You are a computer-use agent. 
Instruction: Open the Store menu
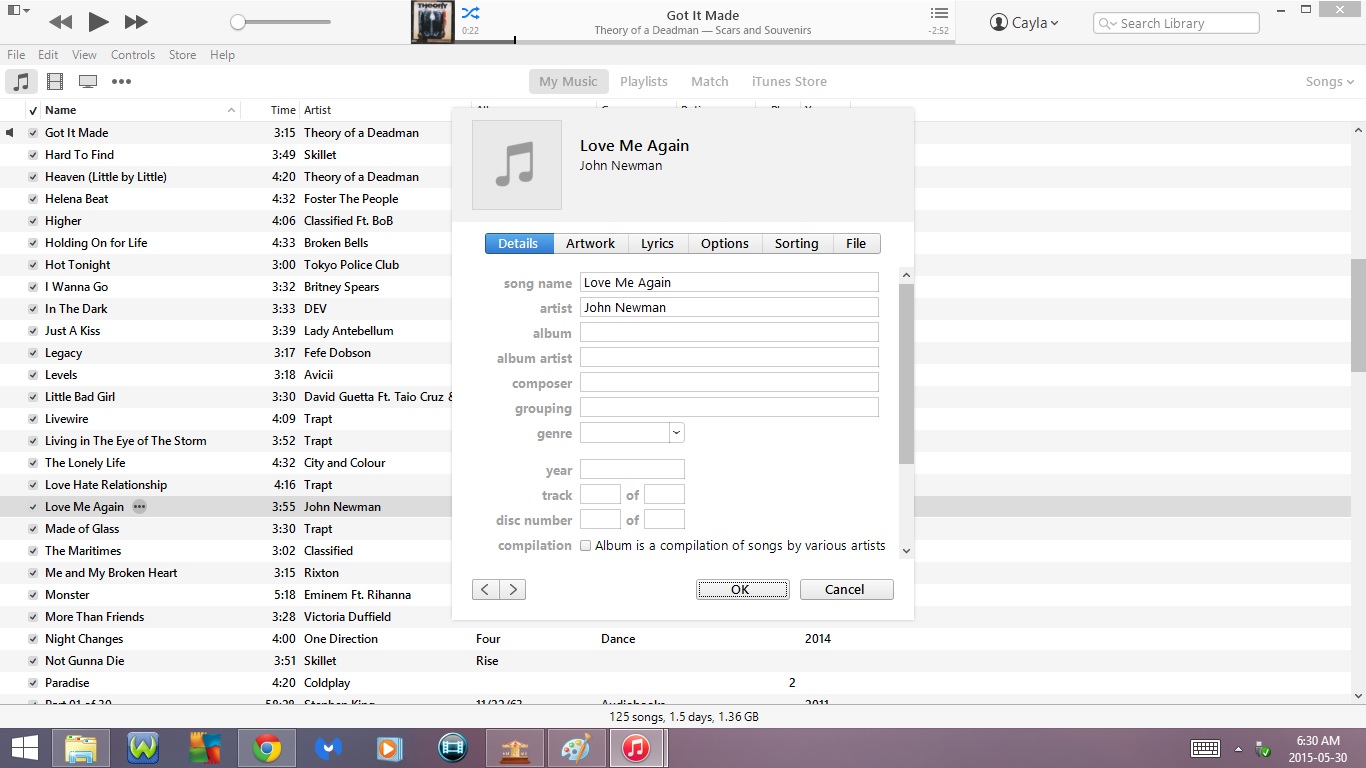coord(182,55)
